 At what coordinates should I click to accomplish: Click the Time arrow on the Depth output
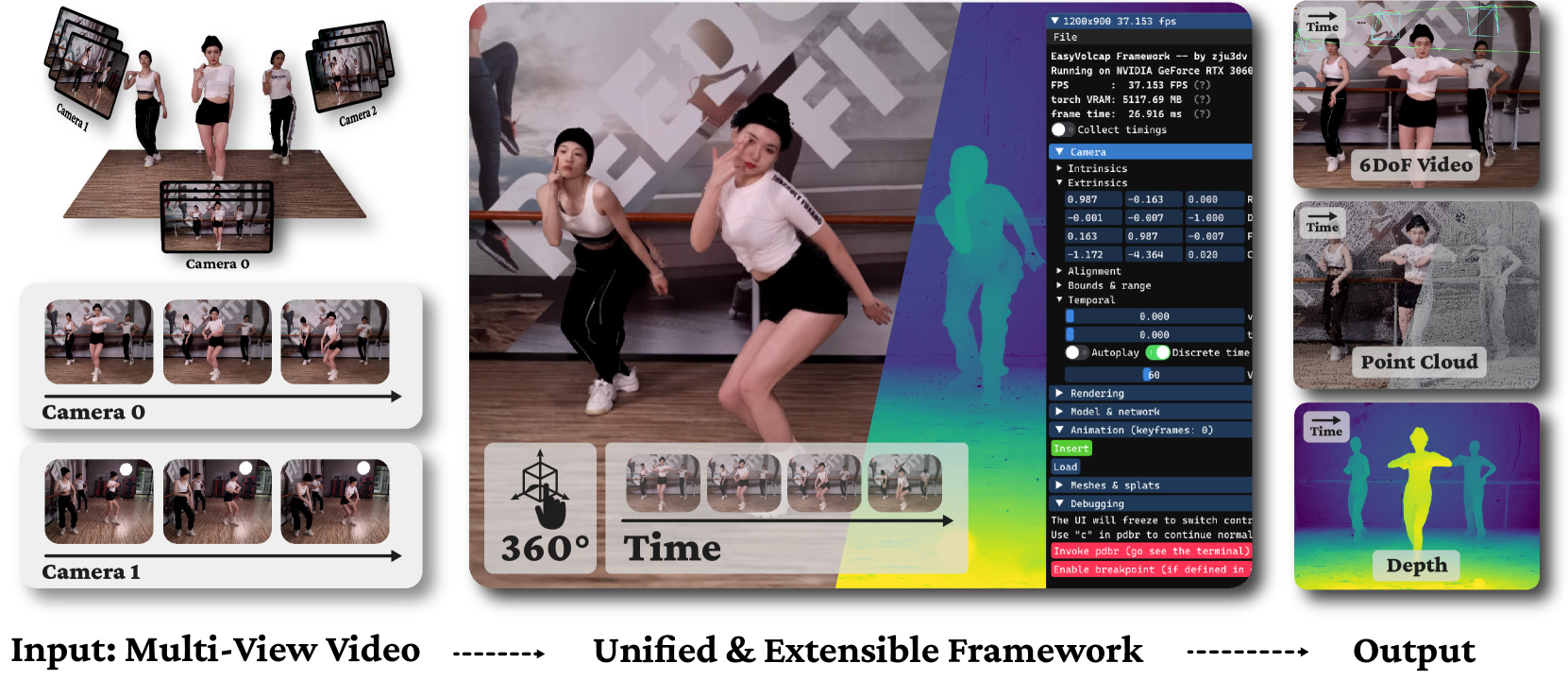click(x=1325, y=426)
